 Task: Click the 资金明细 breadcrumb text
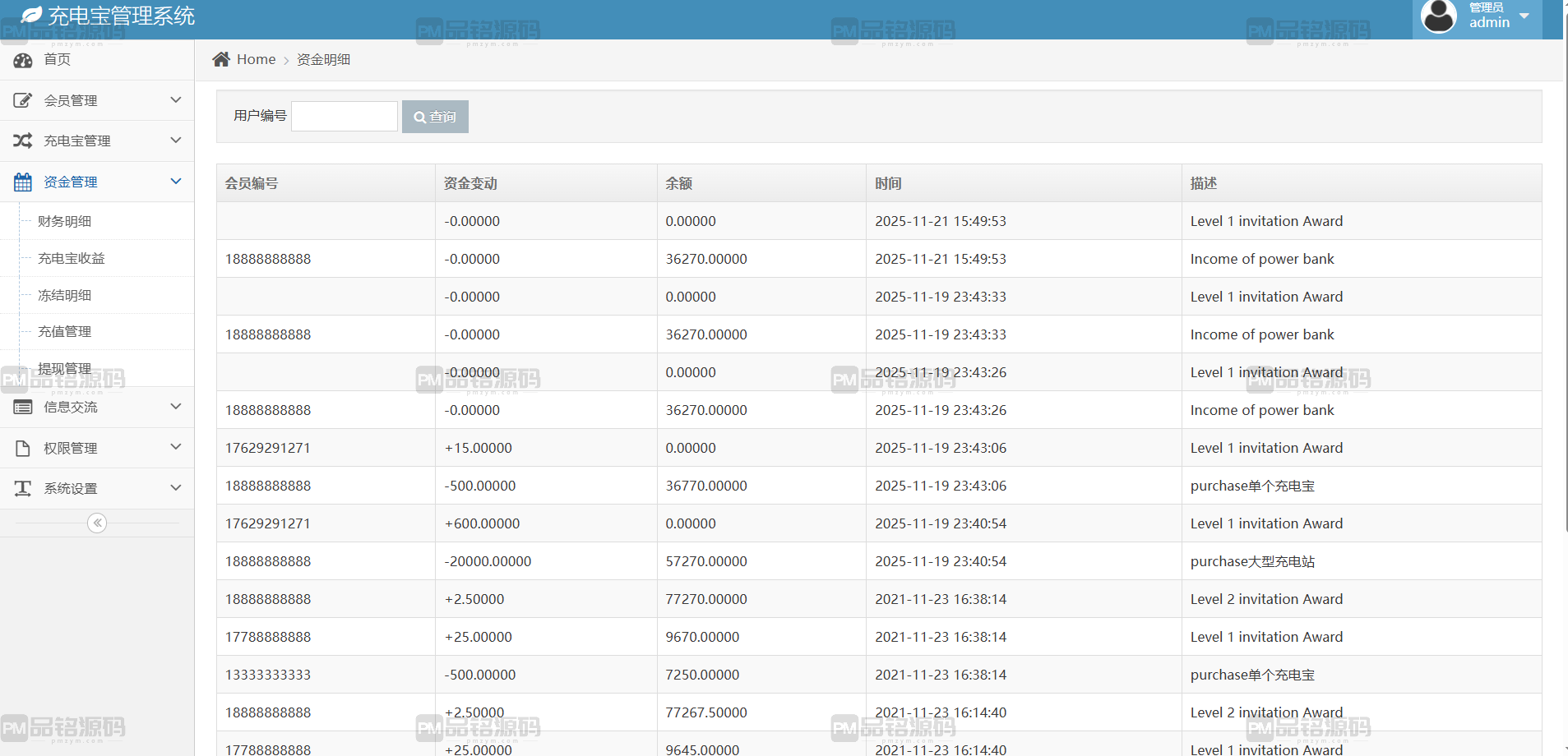point(323,59)
